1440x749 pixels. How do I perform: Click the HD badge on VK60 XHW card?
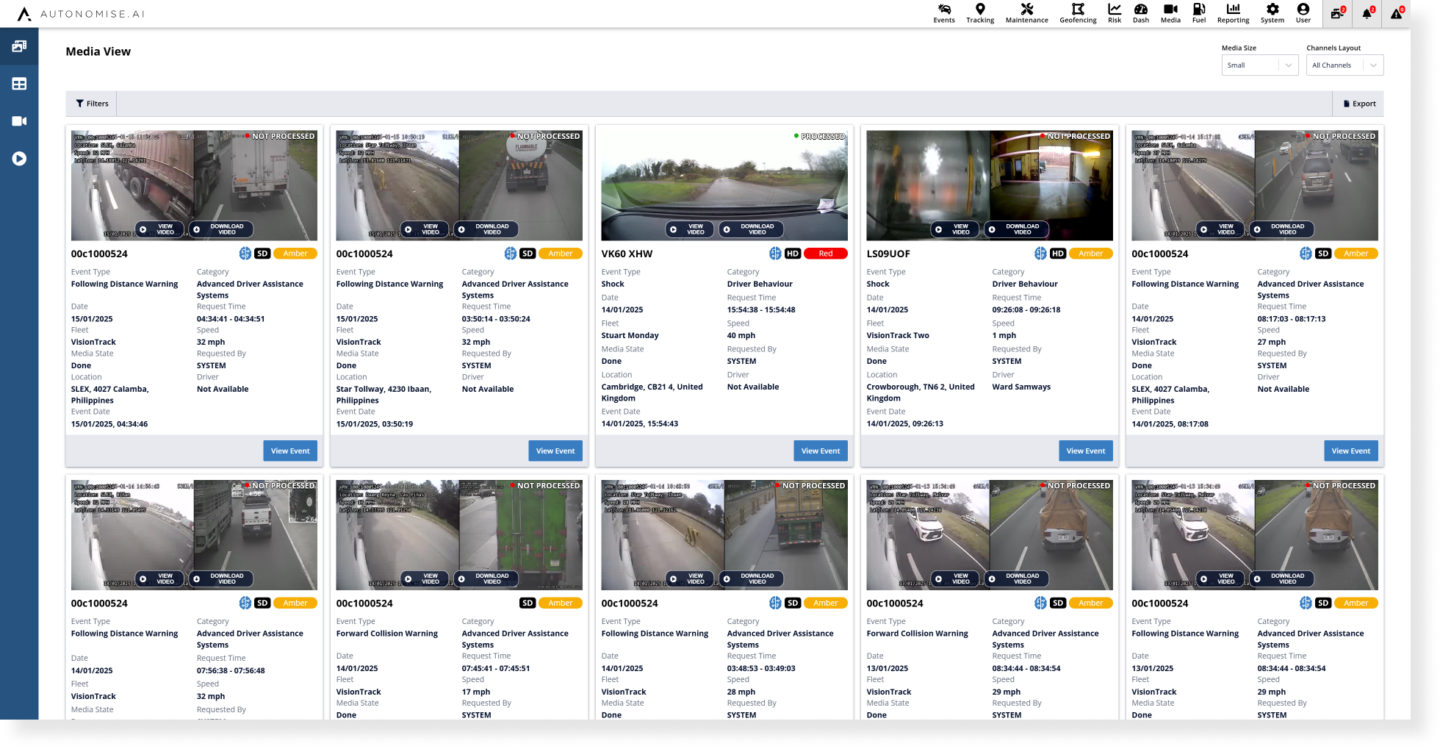click(x=792, y=254)
